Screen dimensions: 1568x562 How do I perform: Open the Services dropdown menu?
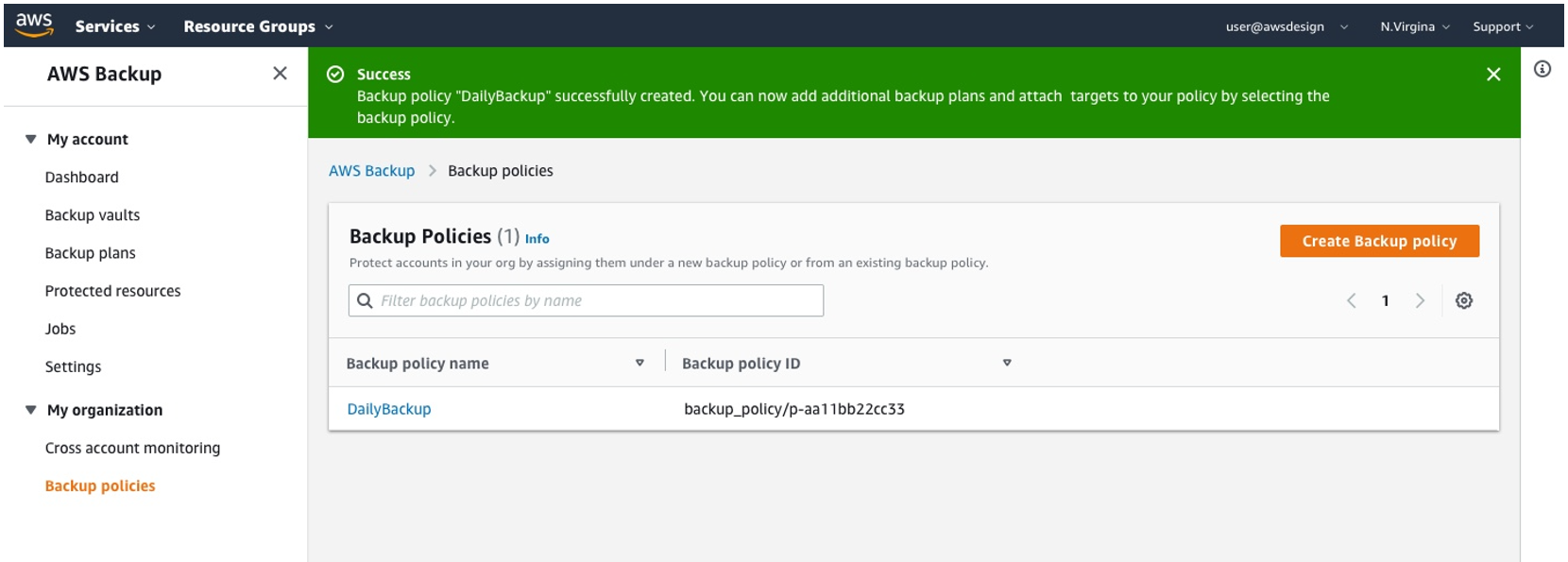point(115,26)
